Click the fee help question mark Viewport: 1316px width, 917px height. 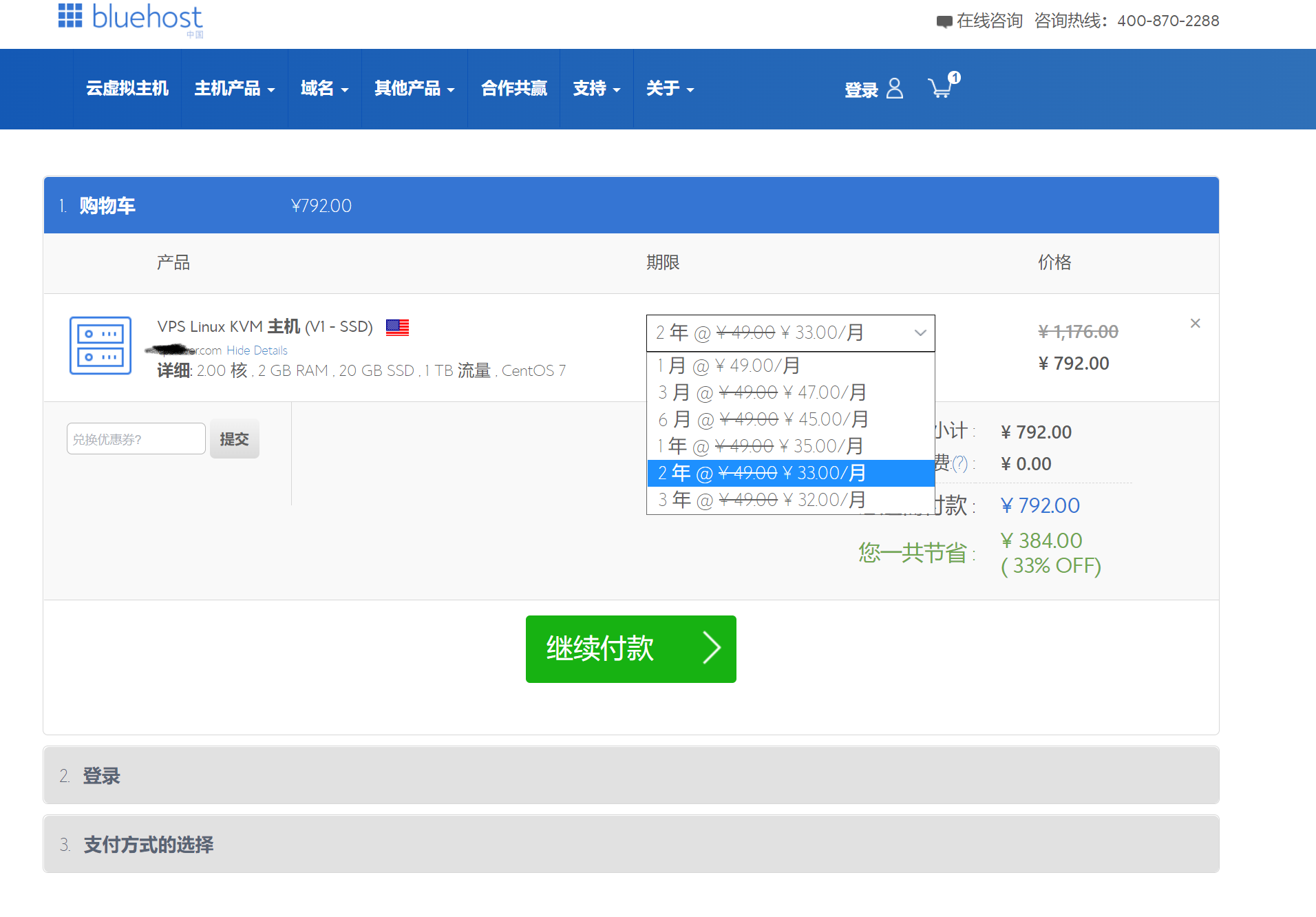tap(959, 463)
